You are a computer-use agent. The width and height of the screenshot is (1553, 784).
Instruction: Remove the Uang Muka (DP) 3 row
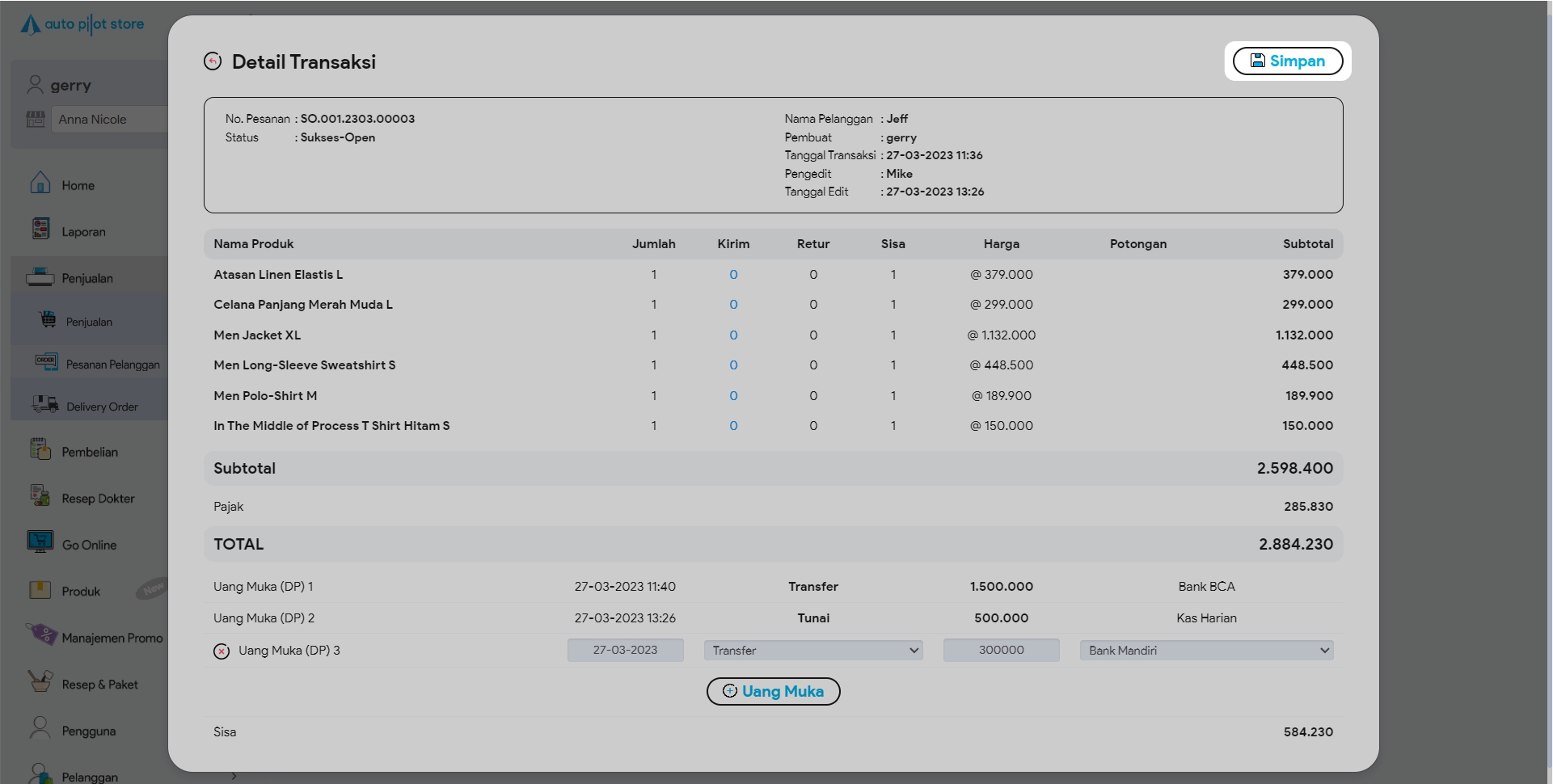[222, 651]
